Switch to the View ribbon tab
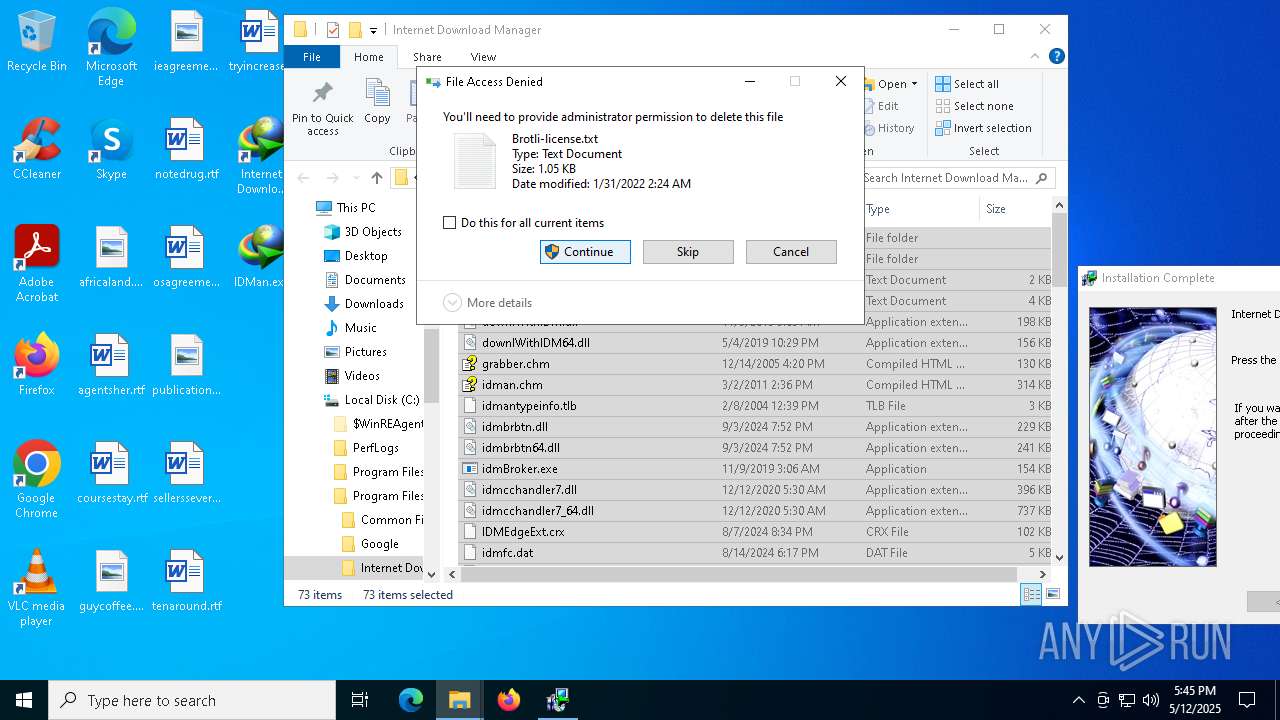The height and width of the screenshot is (720, 1280). [x=483, y=57]
